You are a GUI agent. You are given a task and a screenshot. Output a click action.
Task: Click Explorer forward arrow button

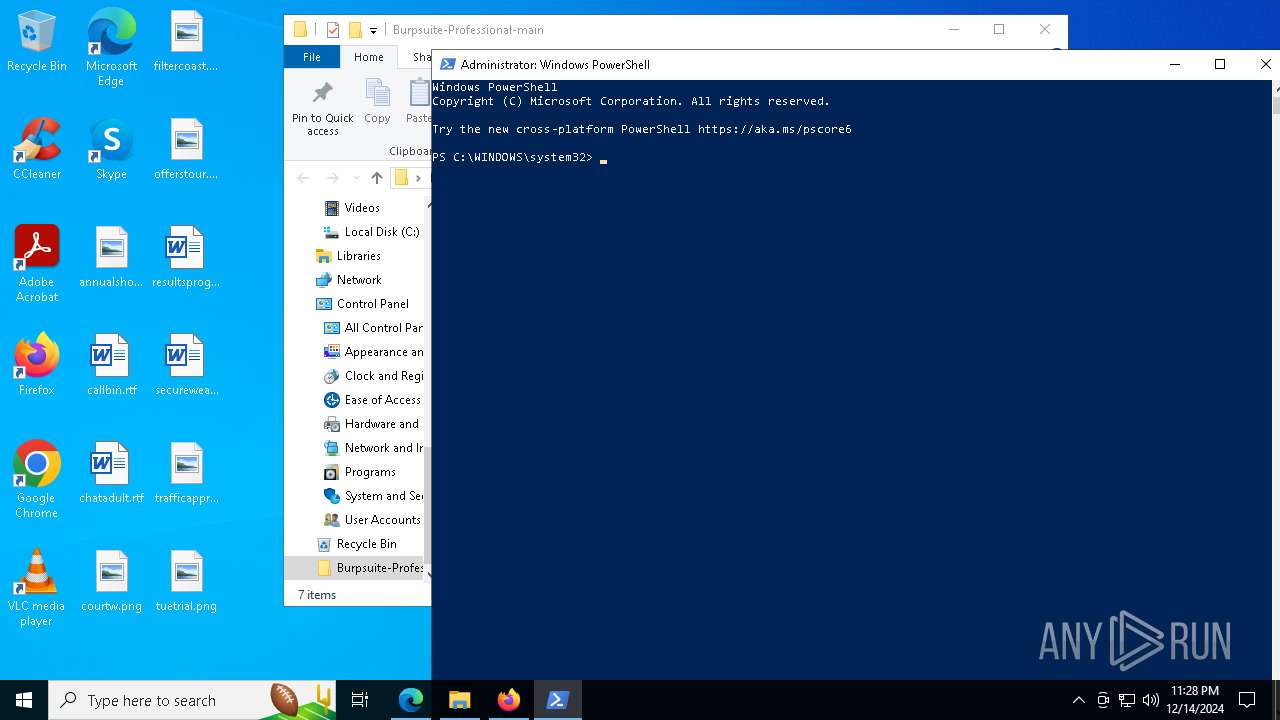332,178
